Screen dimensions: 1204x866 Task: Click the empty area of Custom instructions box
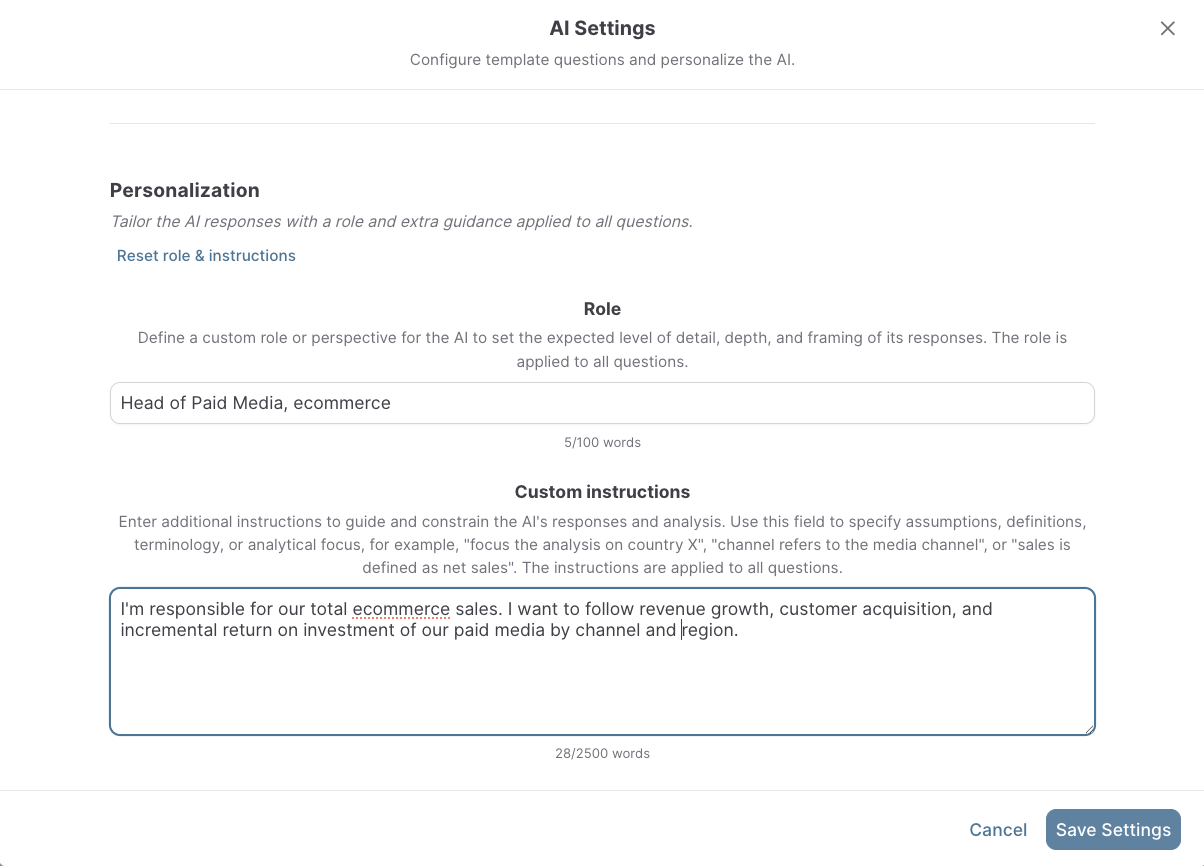[602, 690]
